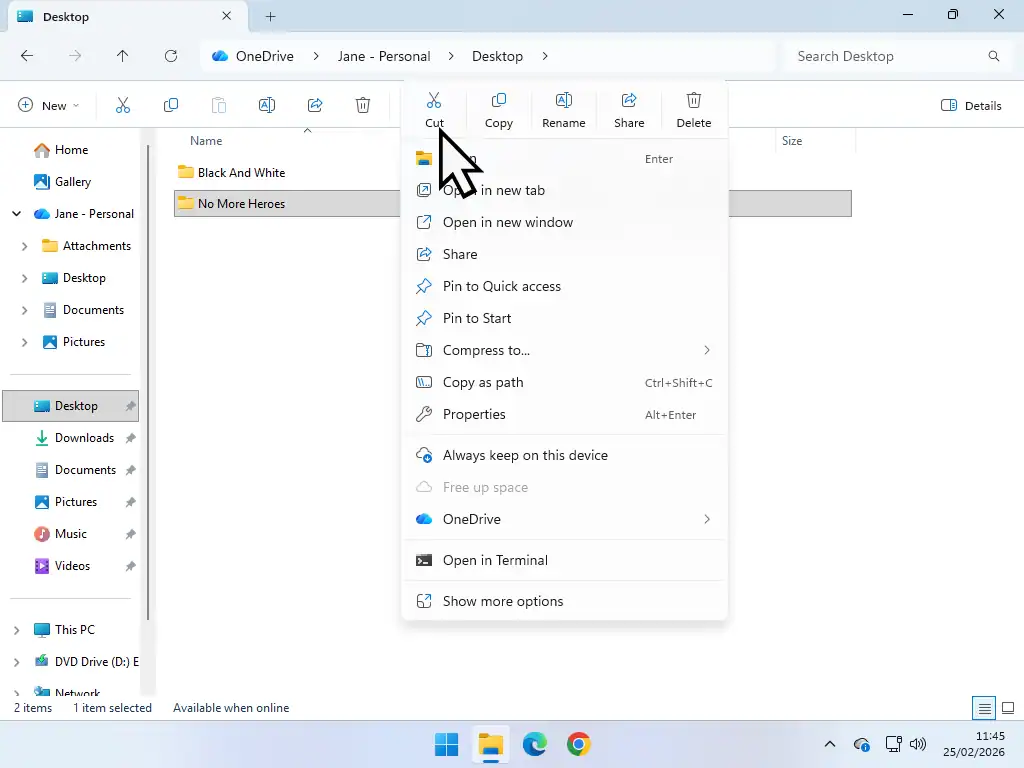Select the Rename icon in the context menu
This screenshot has height=768, width=1024.
(x=564, y=105)
